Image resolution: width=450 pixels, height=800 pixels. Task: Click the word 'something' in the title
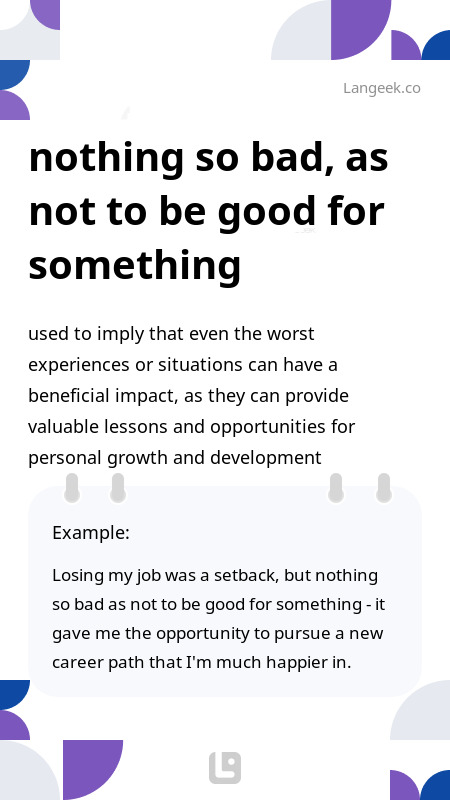click(x=135, y=266)
